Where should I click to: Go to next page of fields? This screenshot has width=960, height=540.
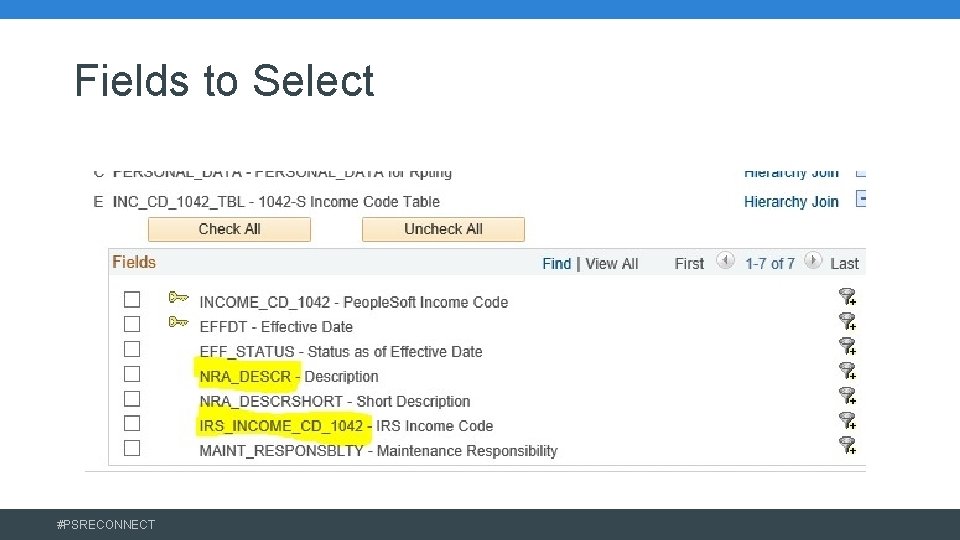(813, 261)
